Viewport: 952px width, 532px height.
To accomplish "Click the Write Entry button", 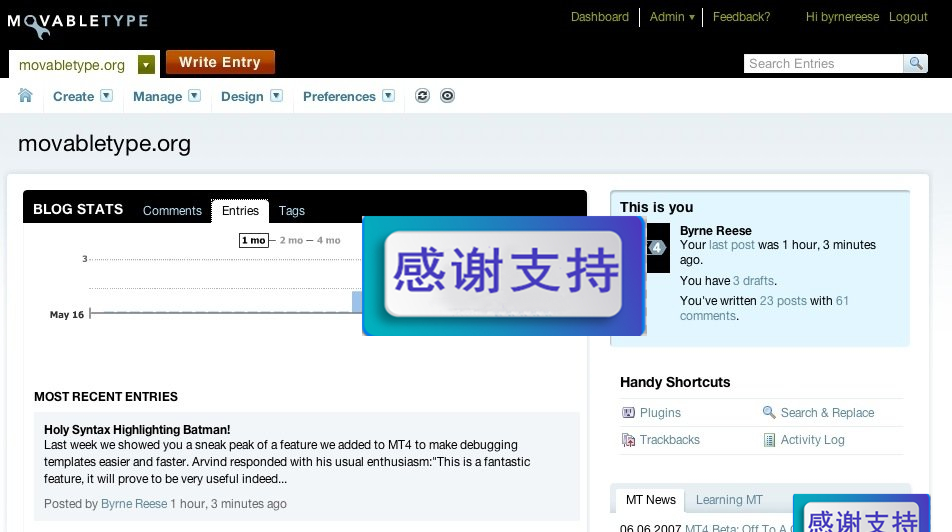I will click(x=220, y=62).
